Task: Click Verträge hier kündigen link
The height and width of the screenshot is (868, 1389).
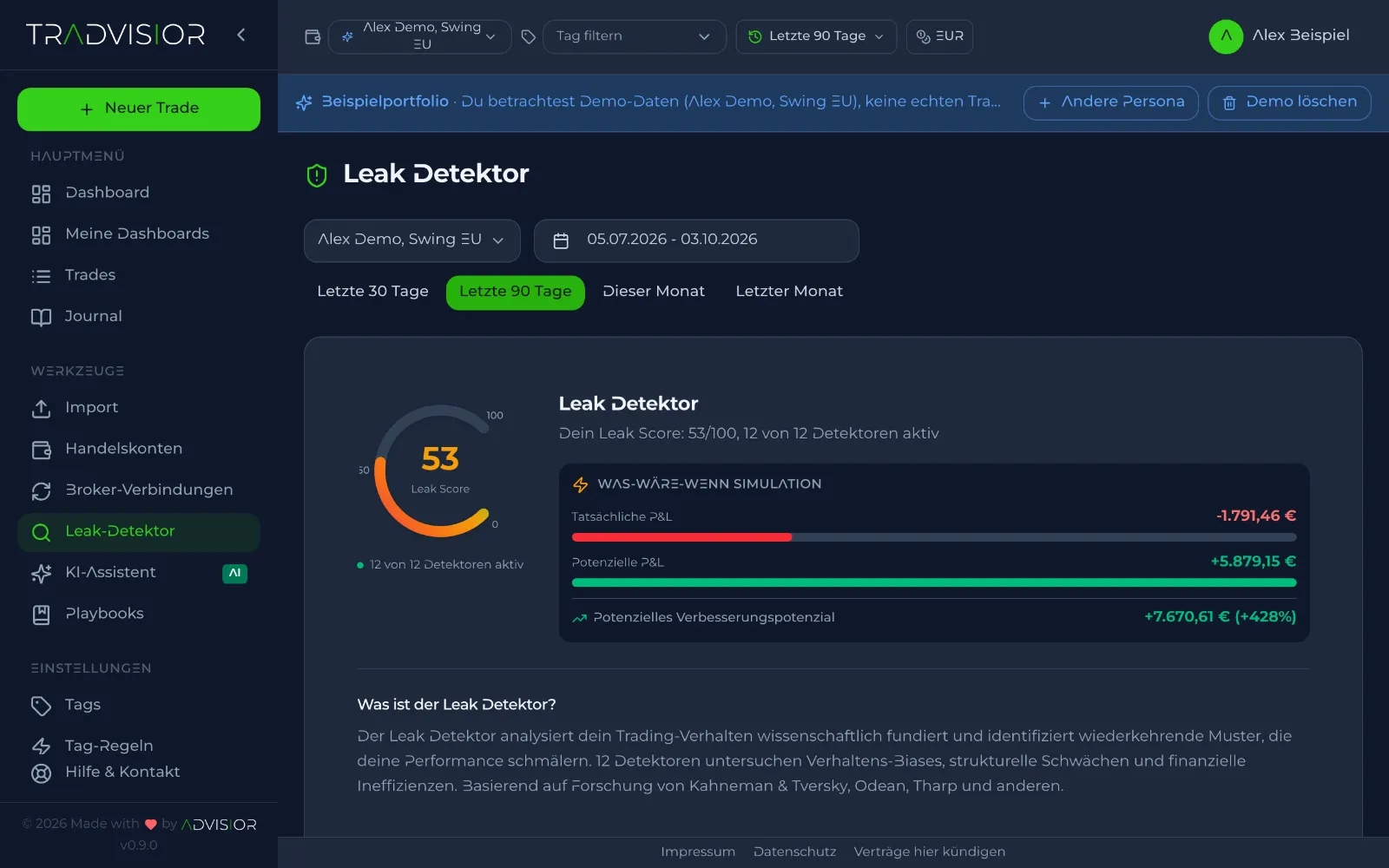Action: click(x=929, y=852)
